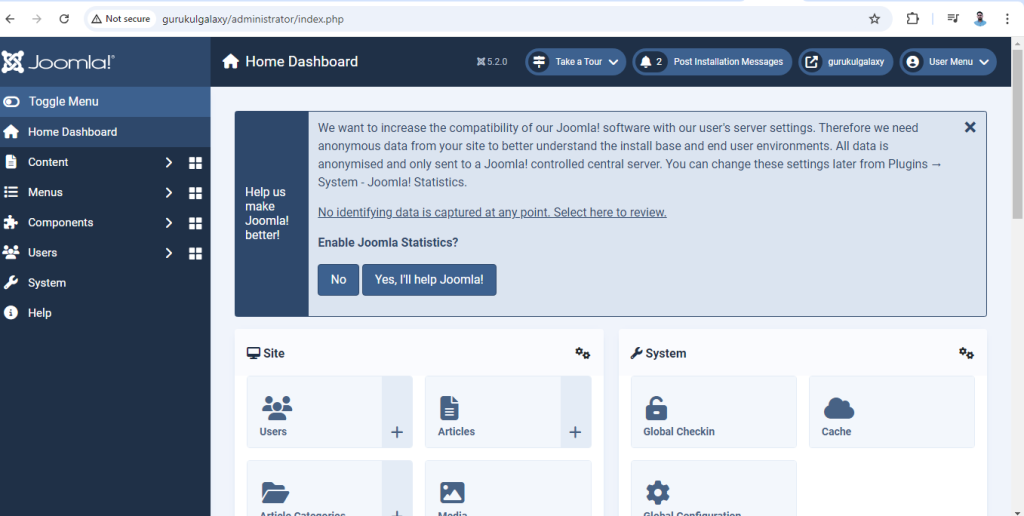Viewport: 1024px width, 516px height.
Task: Open browser Extensions puzzle icon
Action: pos(912,19)
